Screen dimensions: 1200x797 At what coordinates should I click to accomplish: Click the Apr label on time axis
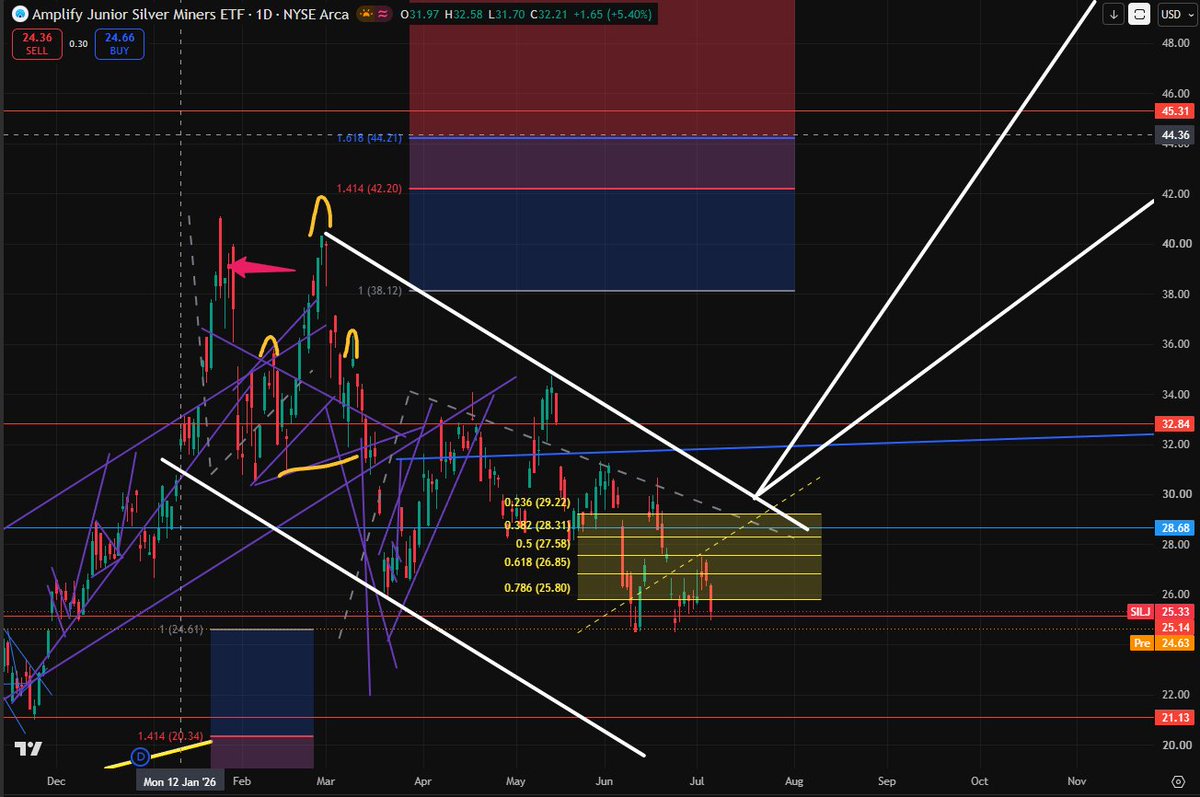click(423, 781)
